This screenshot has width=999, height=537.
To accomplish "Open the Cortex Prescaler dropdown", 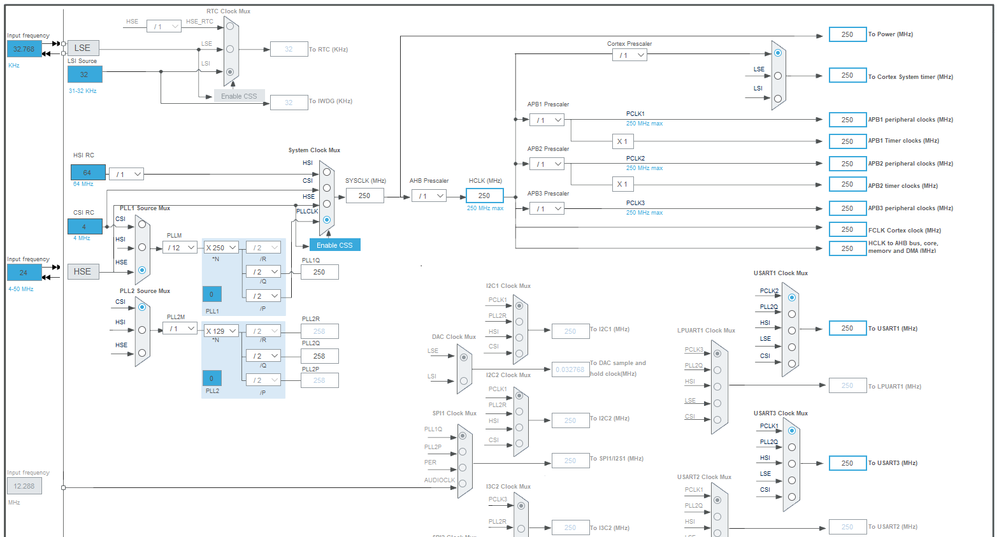I will (x=629, y=55).
